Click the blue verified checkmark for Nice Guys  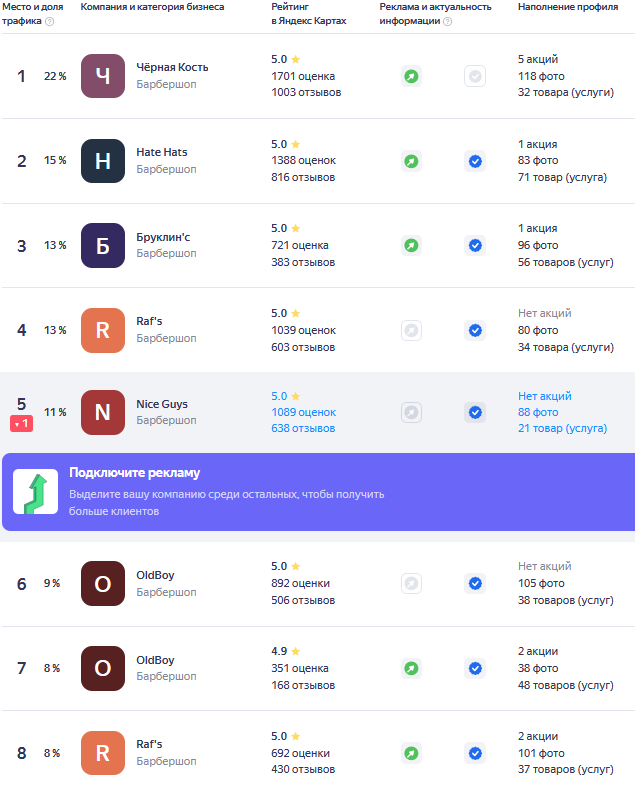[x=475, y=412]
